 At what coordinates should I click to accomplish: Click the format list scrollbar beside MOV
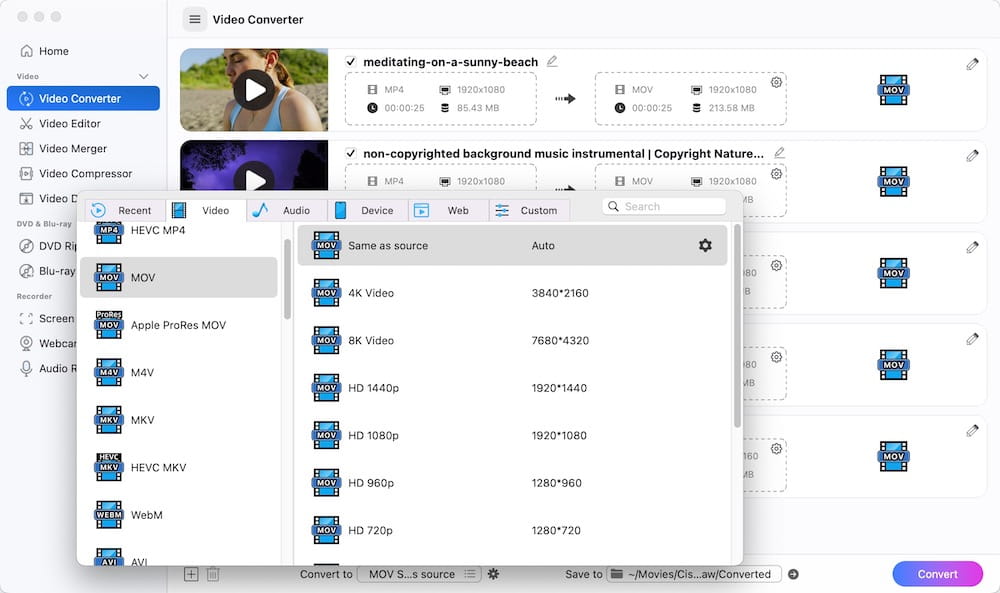[287, 279]
